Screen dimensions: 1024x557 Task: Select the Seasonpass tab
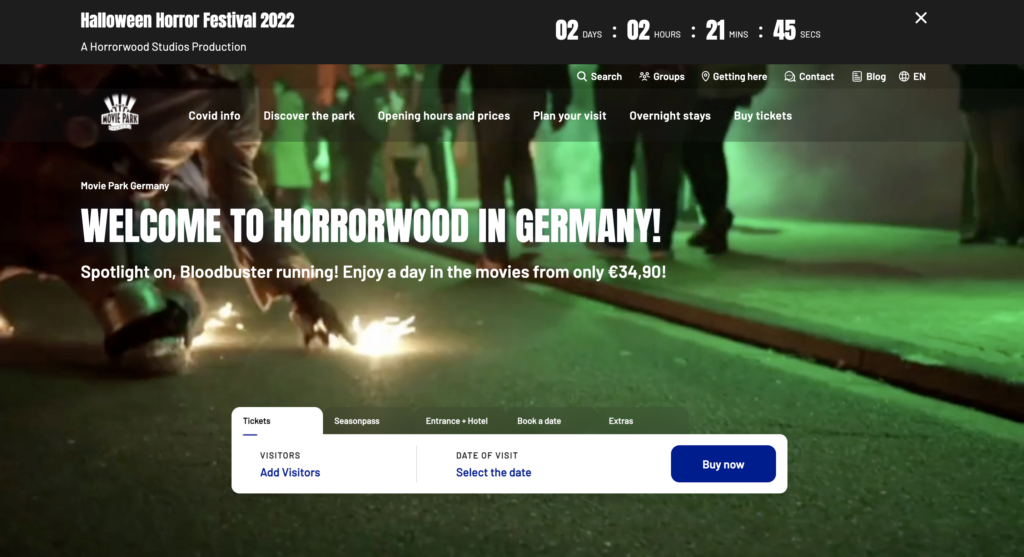click(x=357, y=421)
